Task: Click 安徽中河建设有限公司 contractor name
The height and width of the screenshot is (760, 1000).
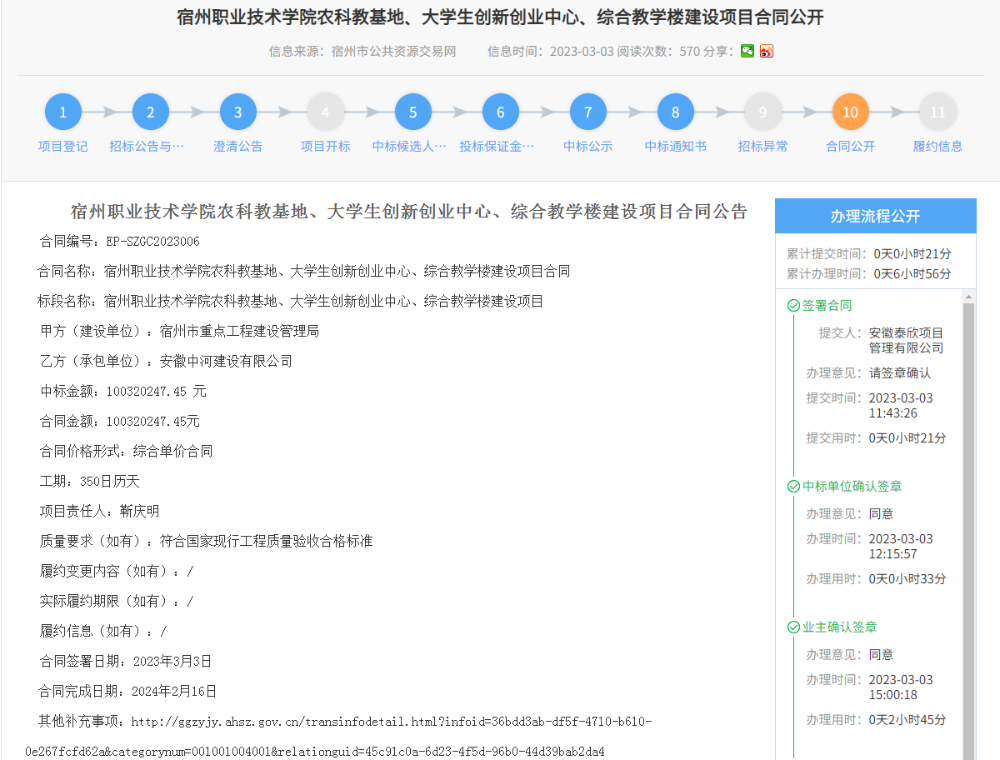Action: click(226, 362)
